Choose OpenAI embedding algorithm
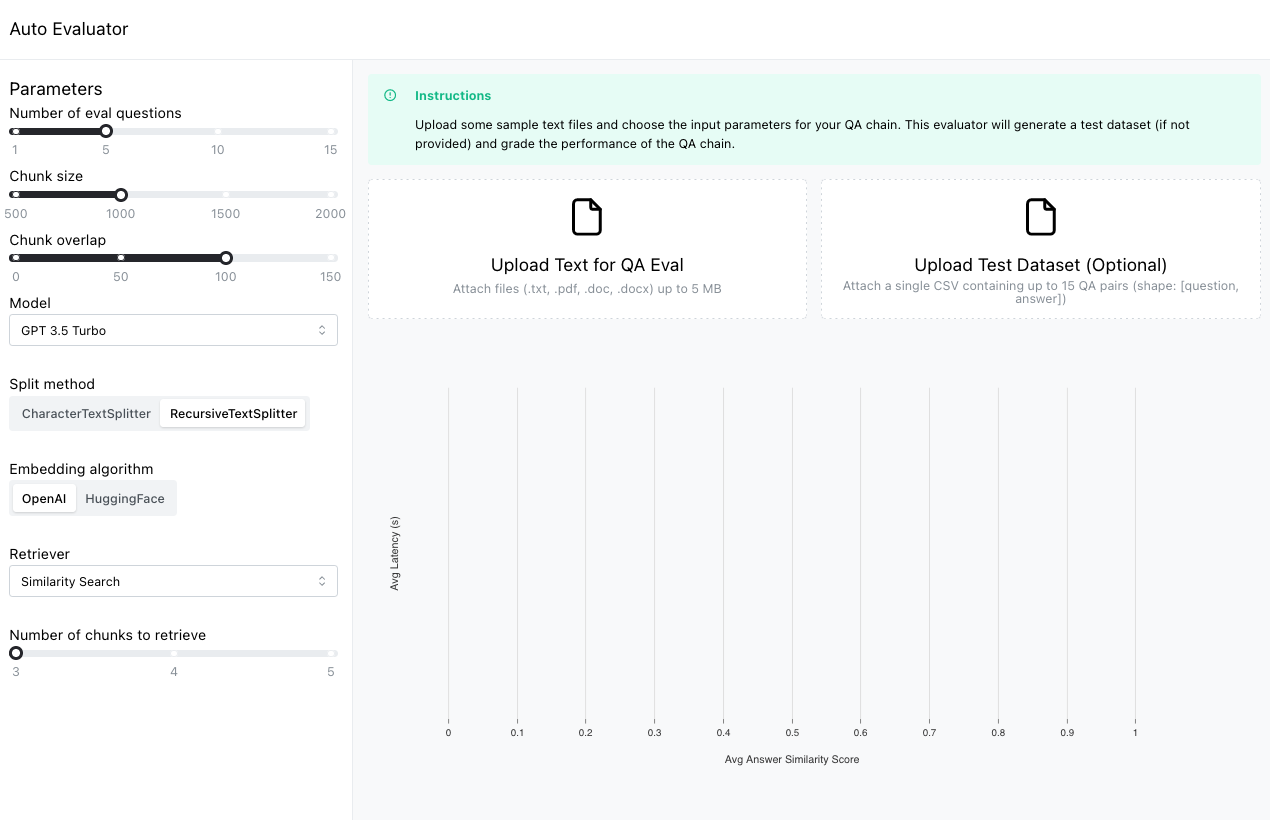The width and height of the screenshot is (1270, 820). pyautogui.click(x=44, y=498)
